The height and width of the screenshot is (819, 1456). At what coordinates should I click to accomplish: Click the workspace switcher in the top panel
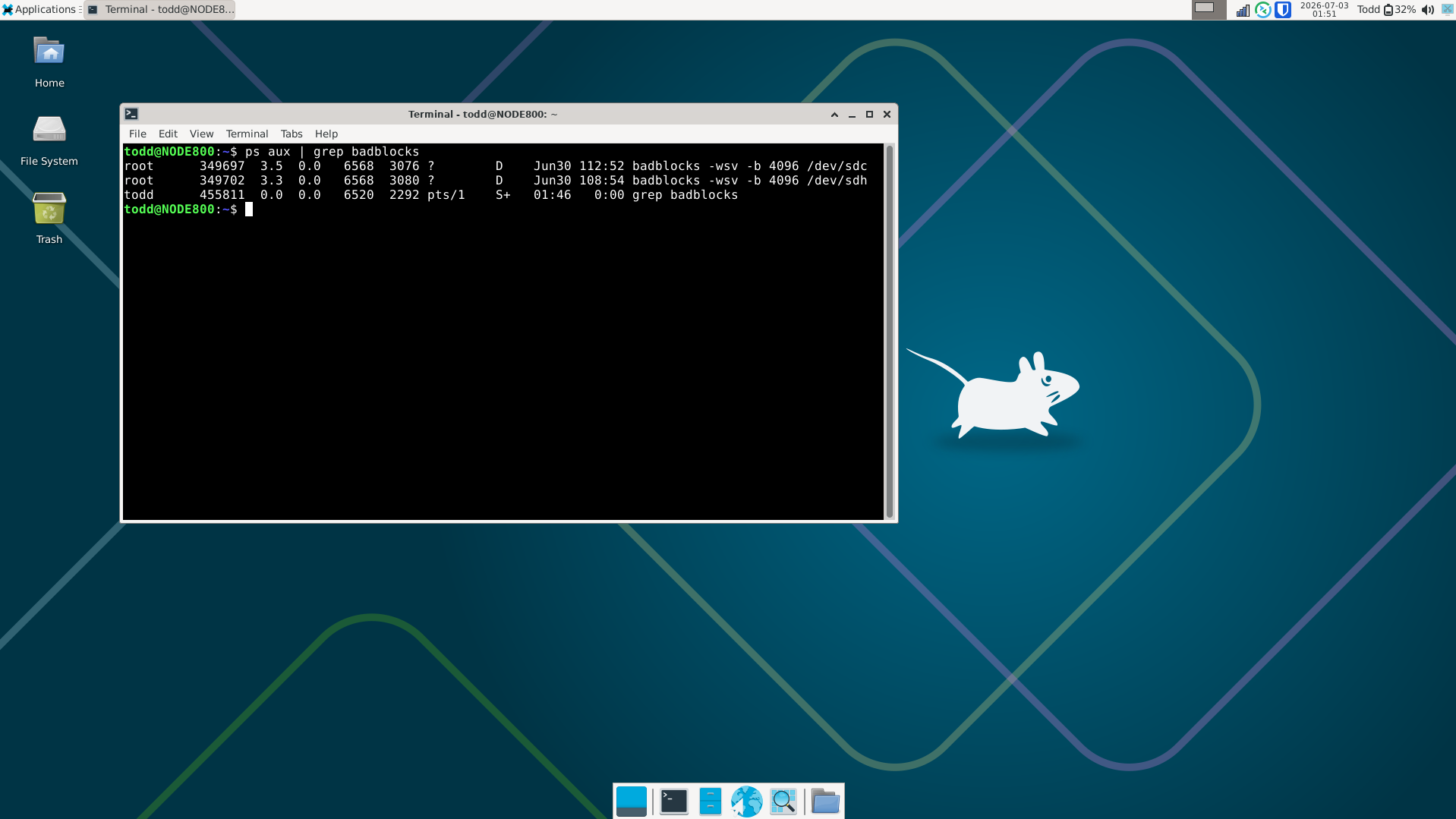(1208, 9)
